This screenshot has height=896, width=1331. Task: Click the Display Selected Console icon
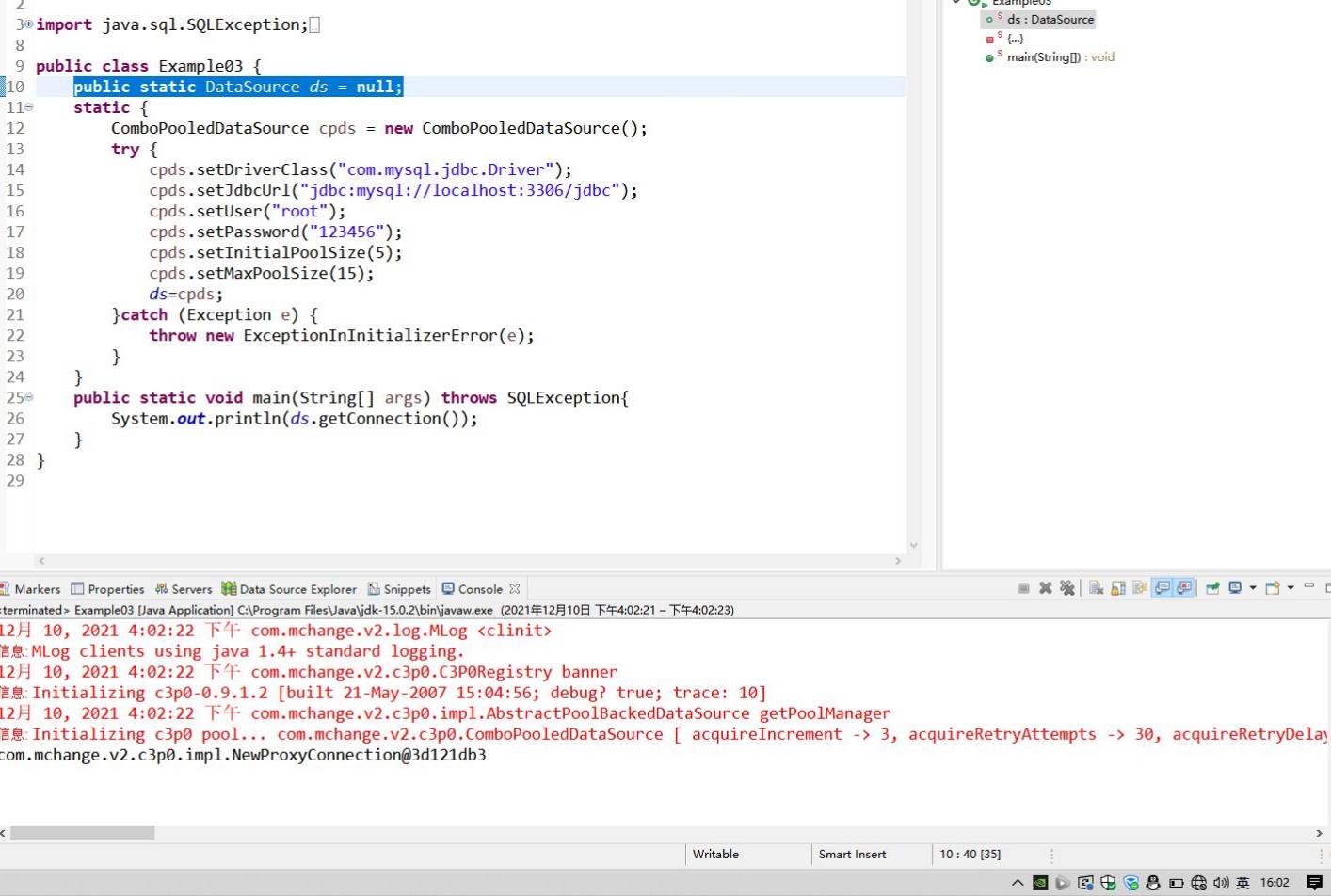(x=1235, y=588)
